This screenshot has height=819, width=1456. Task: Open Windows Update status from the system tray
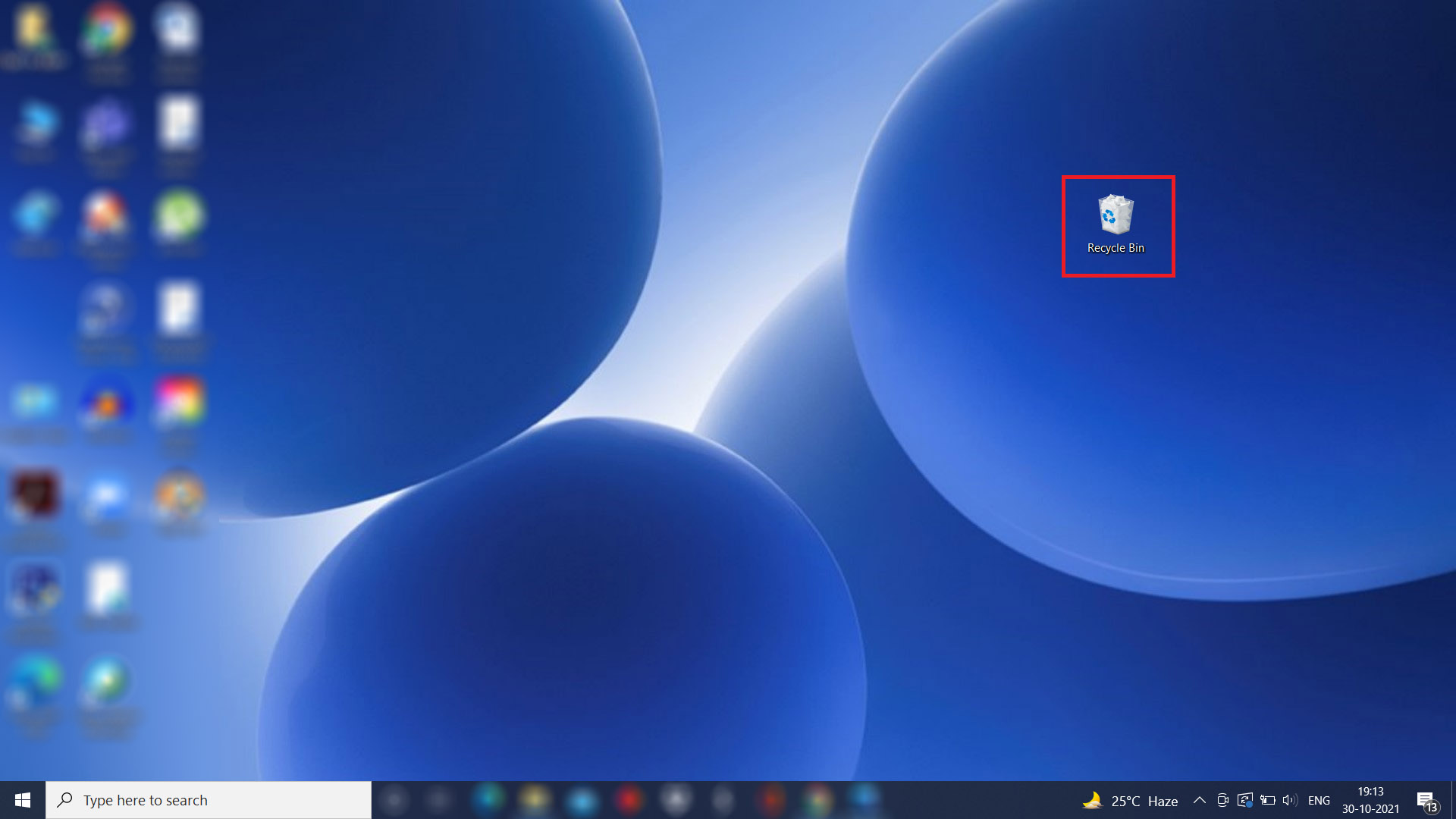click(1244, 799)
